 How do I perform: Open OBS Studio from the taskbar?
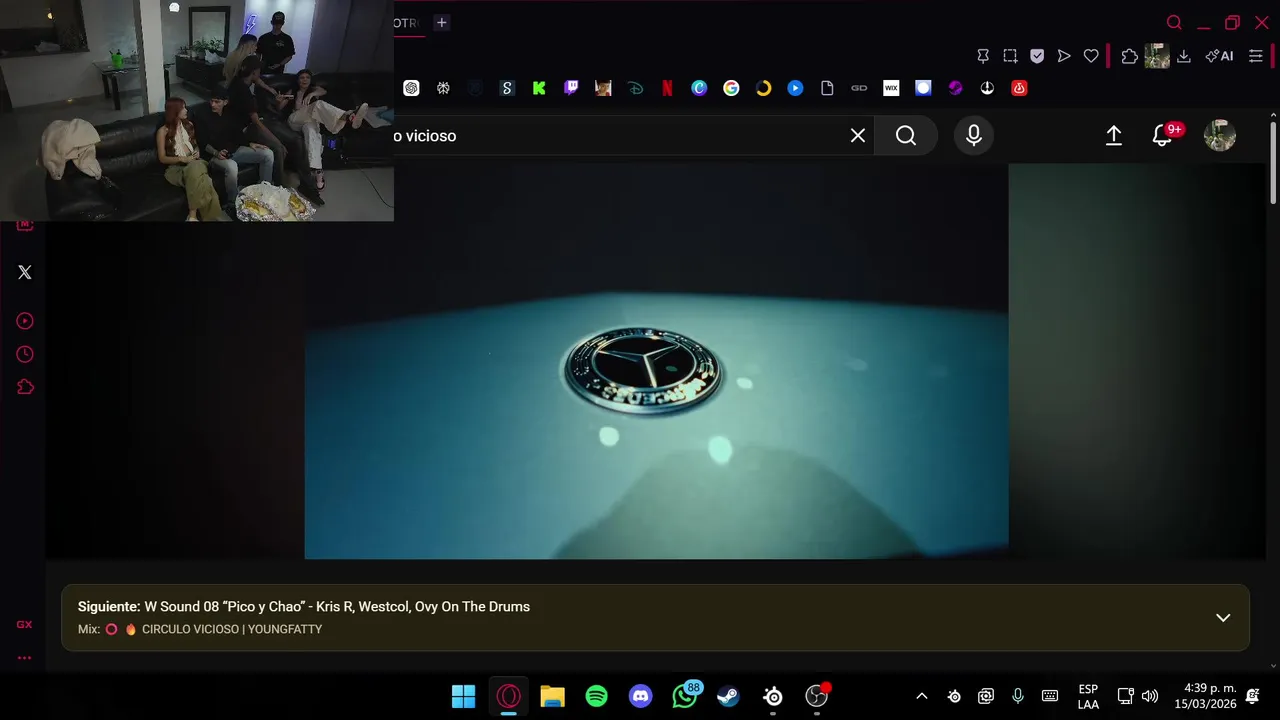[817, 696]
